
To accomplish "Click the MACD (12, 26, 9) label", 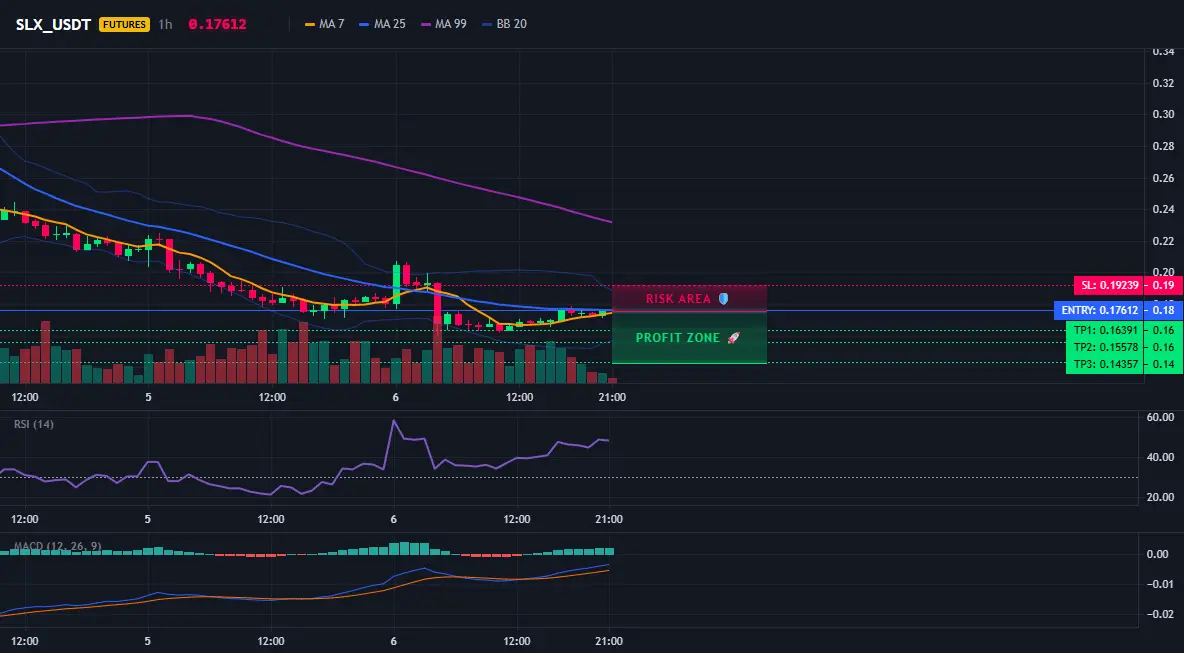I will click(x=57, y=546).
